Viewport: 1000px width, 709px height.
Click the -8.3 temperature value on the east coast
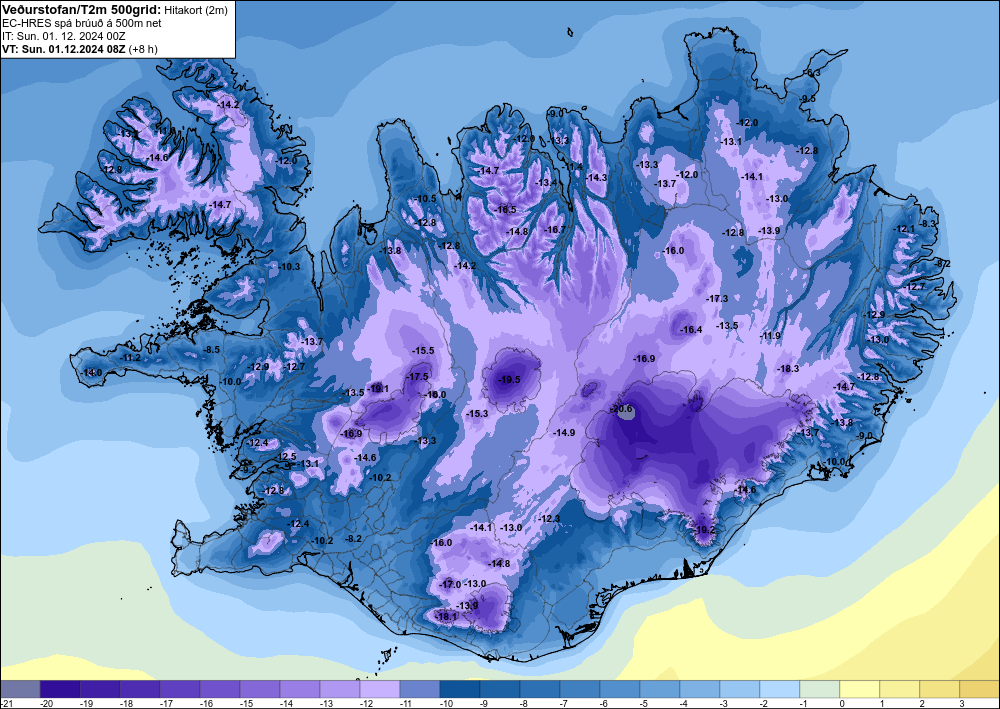928,224
